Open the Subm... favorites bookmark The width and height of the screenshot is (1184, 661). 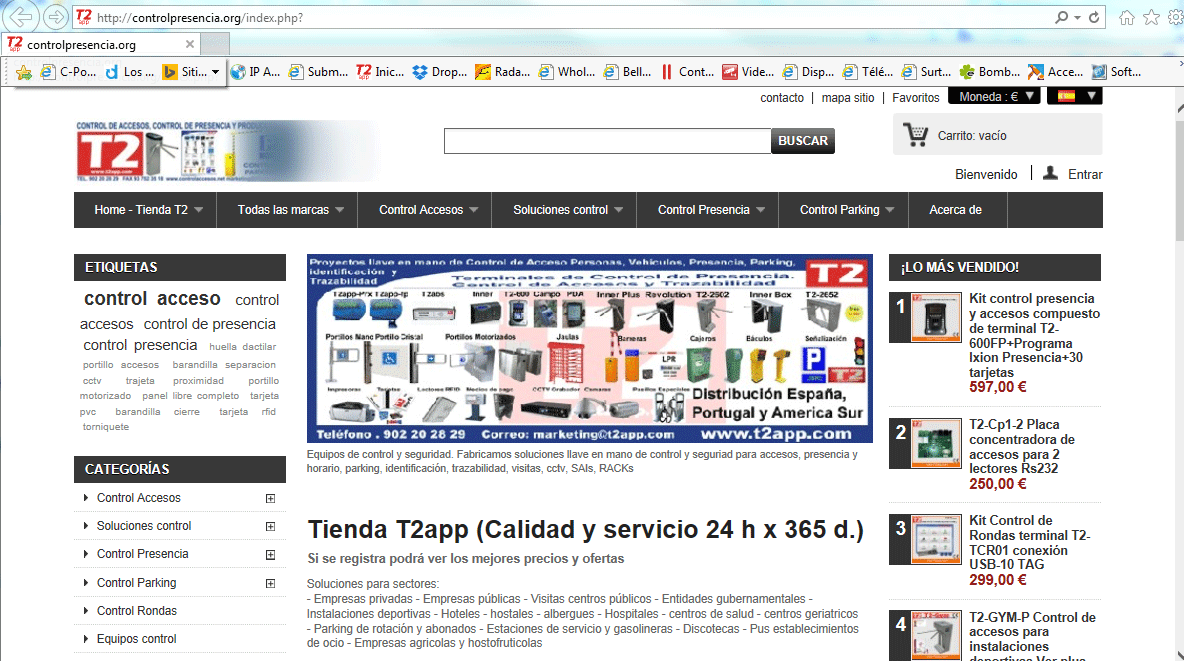318,72
